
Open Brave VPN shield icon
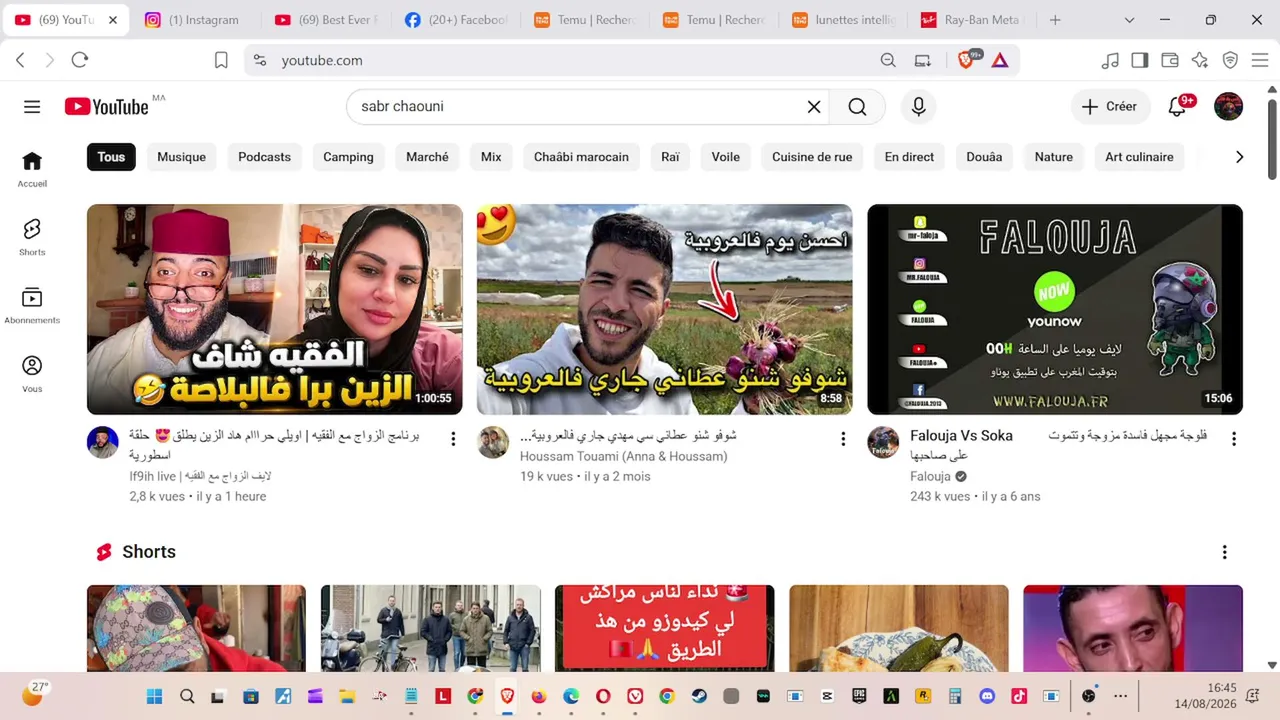coord(1230,60)
